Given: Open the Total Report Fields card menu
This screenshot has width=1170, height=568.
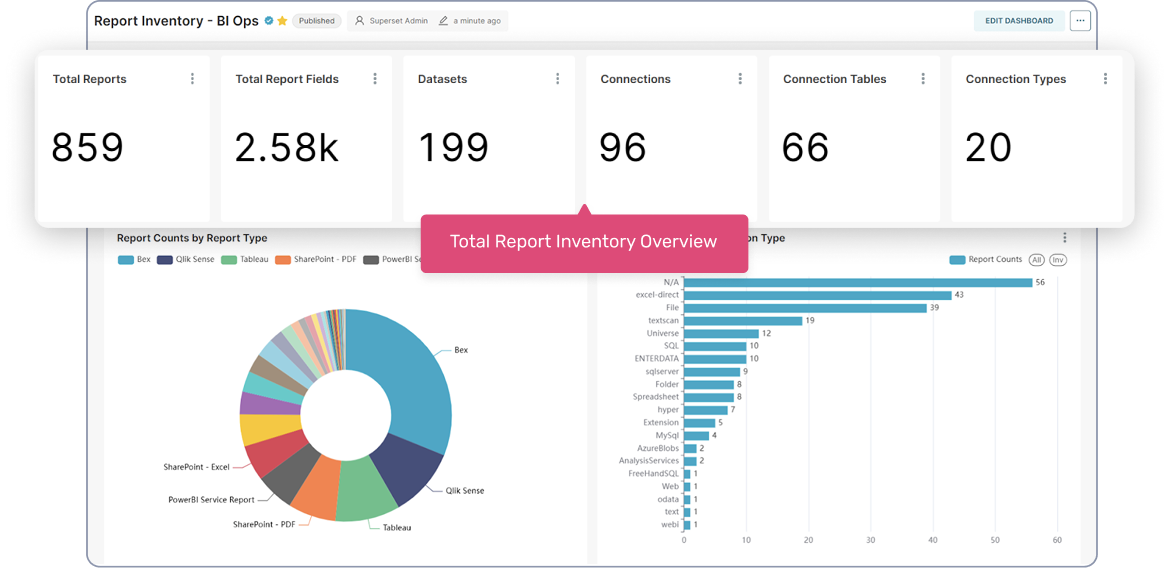Looking at the screenshot, I should click(x=375, y=79).
